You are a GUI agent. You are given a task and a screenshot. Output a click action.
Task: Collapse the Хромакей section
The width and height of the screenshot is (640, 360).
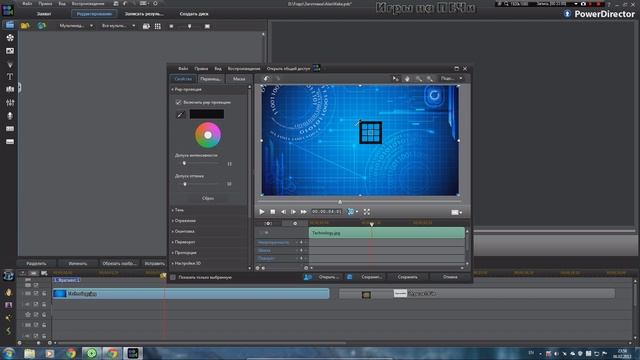(x=173, y=89)
